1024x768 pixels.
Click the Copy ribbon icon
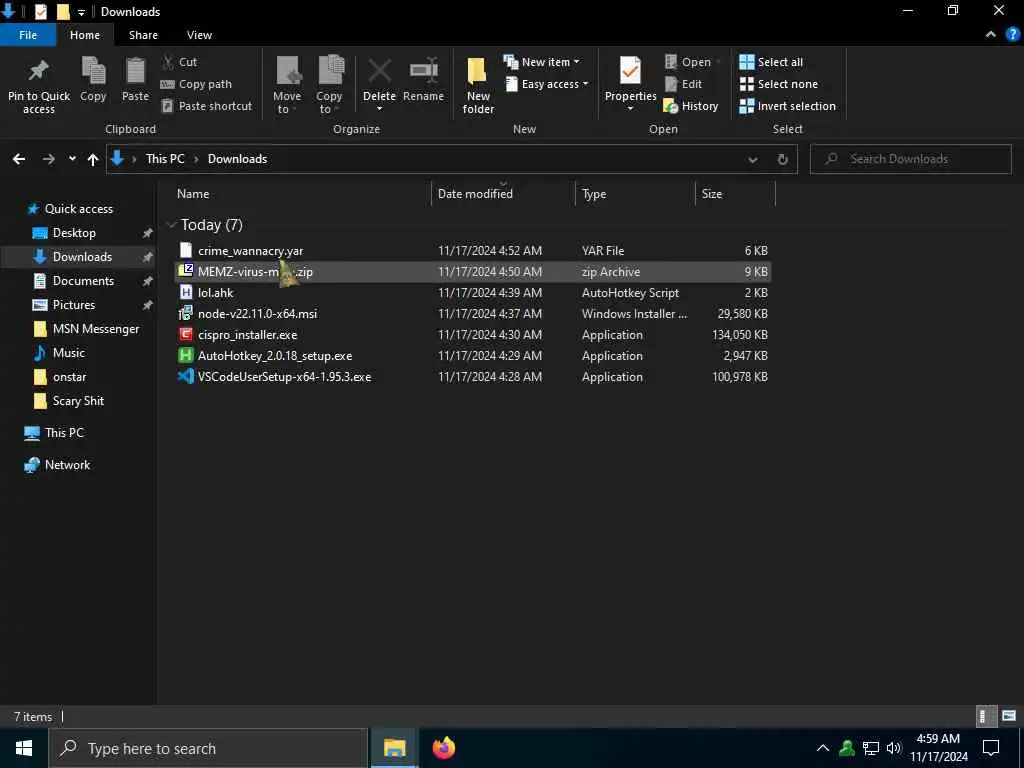point(93,71)
